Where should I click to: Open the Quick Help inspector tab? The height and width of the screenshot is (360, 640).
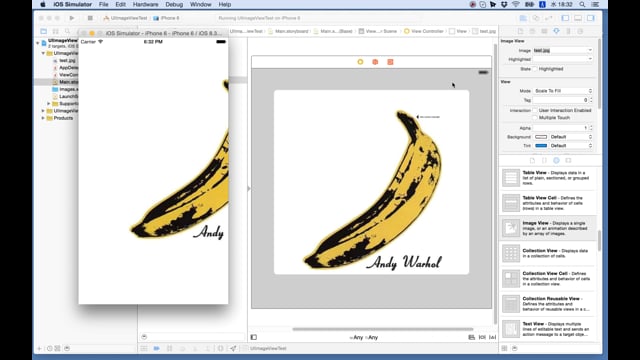point(532,31)
